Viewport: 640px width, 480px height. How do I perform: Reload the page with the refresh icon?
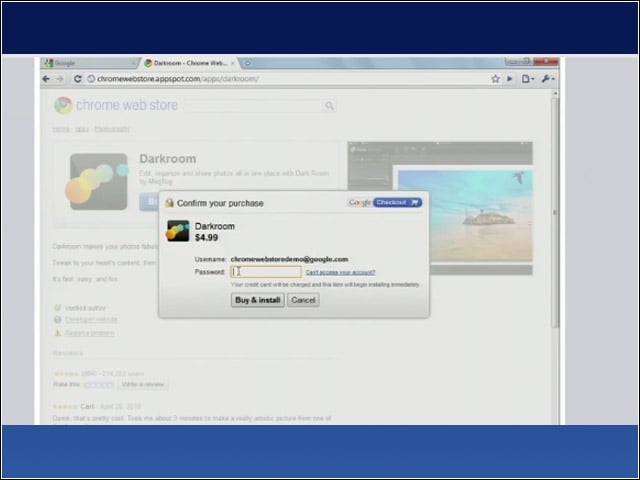tap(77, 79)
